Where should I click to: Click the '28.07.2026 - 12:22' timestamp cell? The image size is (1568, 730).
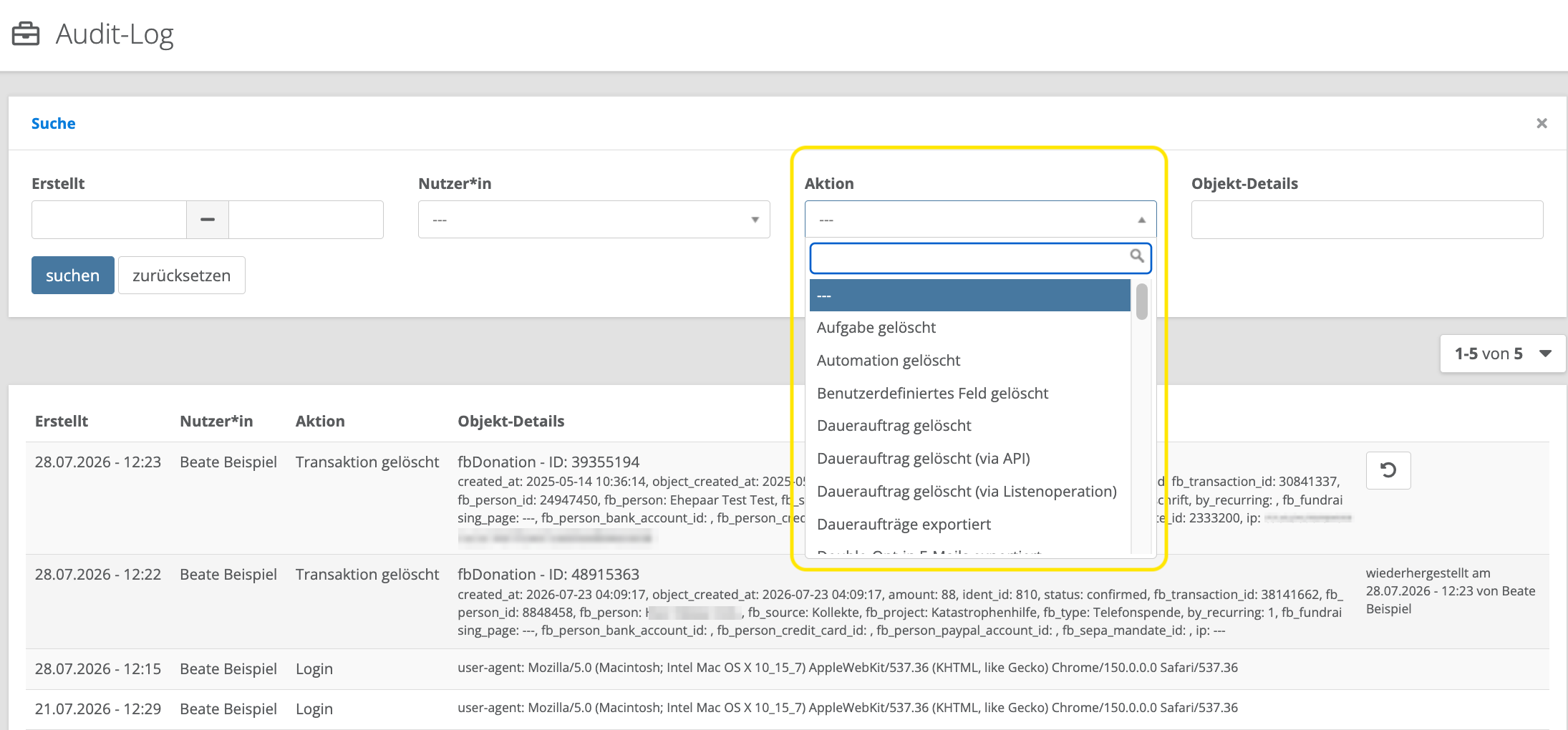[98, 574]
